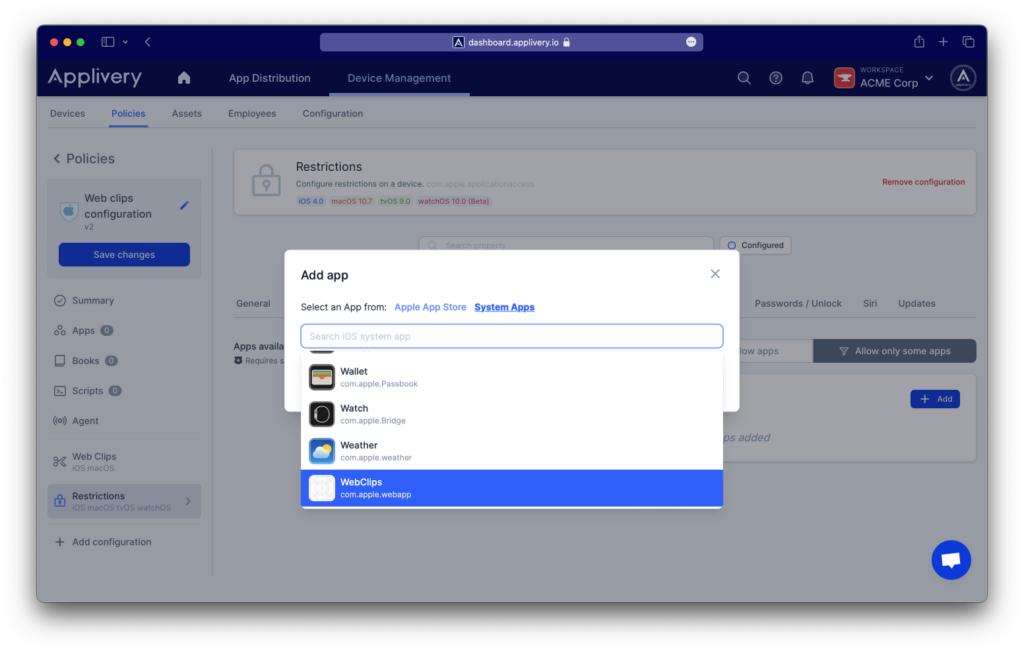Click the address bar
Viewport: 1024px width, 651px height.
(511, 42)
